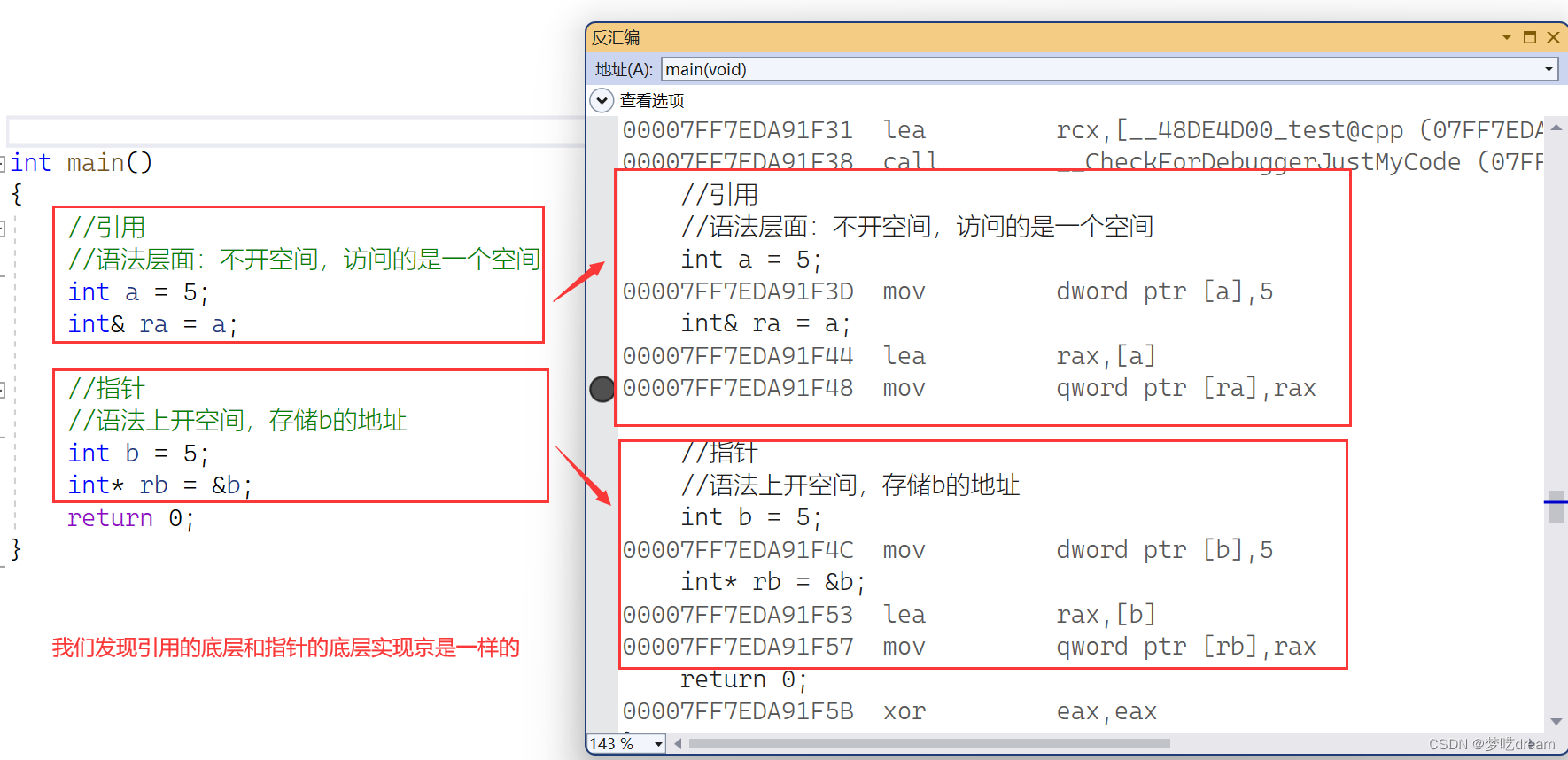This screenshot has width=1568, height=760.
Task: Click operand 'qword ptr [rb],rax'
Action: [1186, 648]
